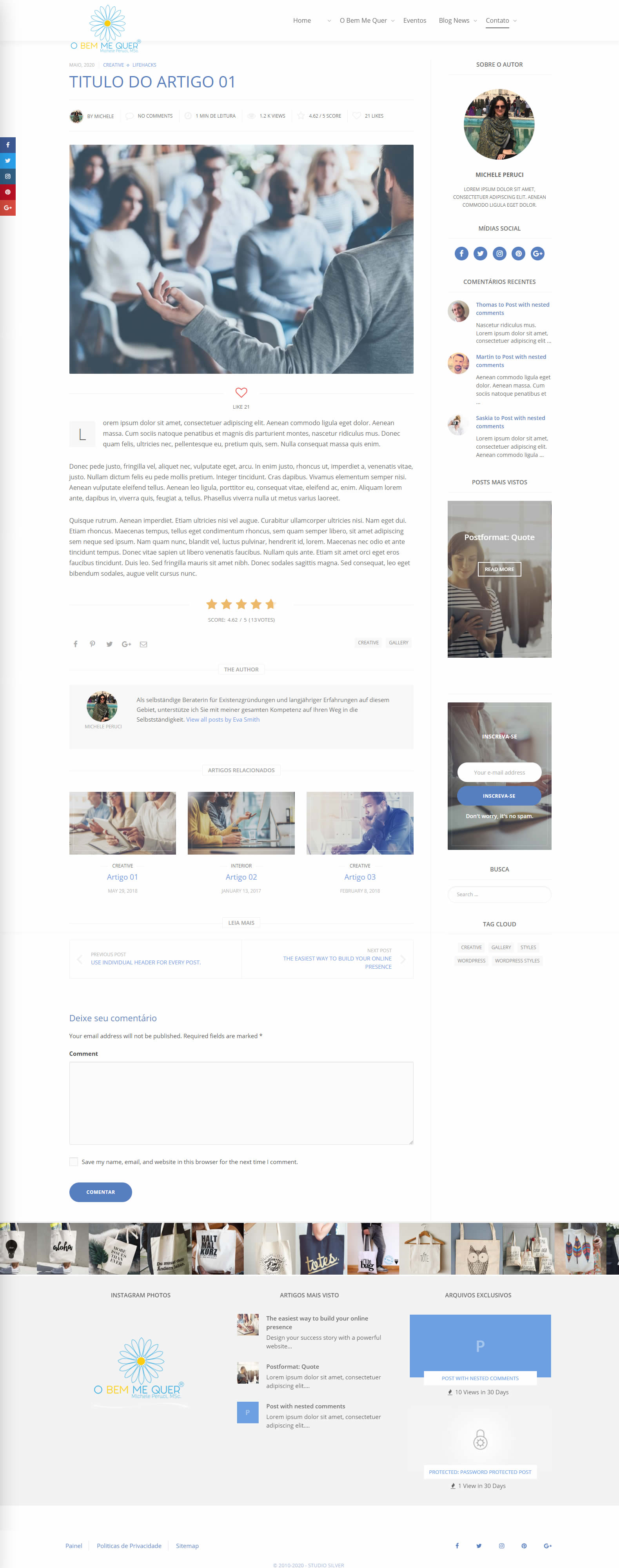
Task: Check the save my name and email checkbox
Action: (74, 1161)
